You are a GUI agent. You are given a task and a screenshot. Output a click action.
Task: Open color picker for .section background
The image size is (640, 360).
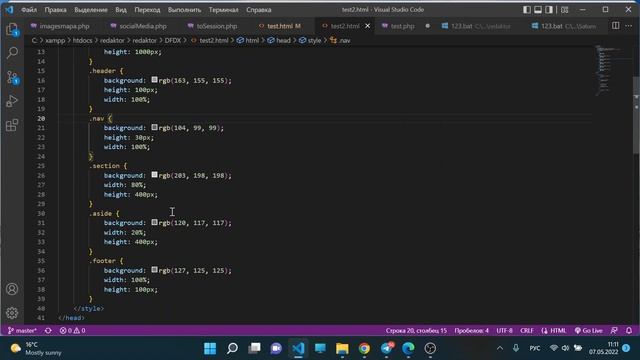(x=154, y=175)
